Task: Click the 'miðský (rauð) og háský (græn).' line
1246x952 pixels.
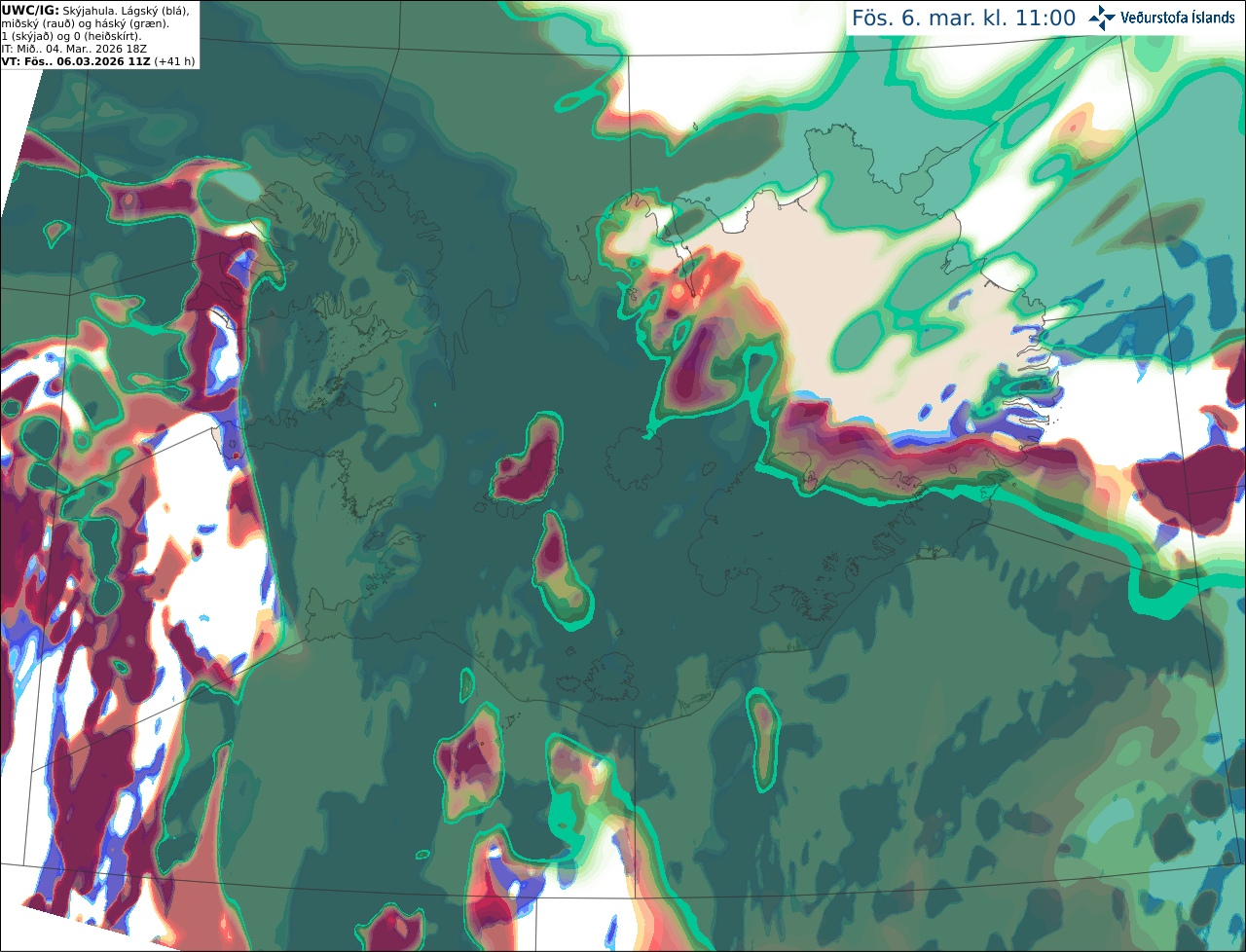Action: (x=86, y=23)
